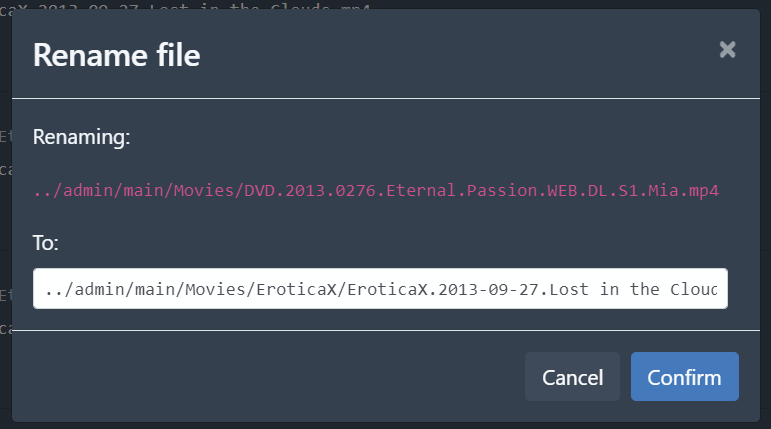Cancel the file rename
The width and height of the screenshot is (771, 429).
coord(572,377)
